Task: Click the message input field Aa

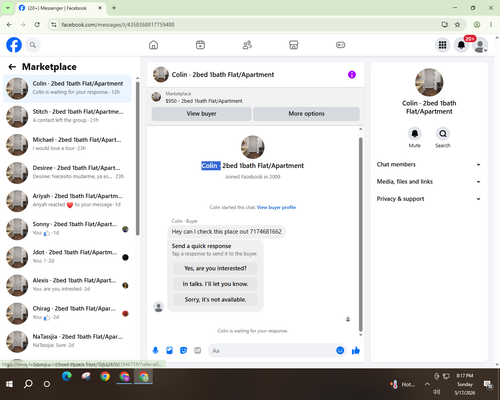Action: pyautogui.click(x=272, y=351)
